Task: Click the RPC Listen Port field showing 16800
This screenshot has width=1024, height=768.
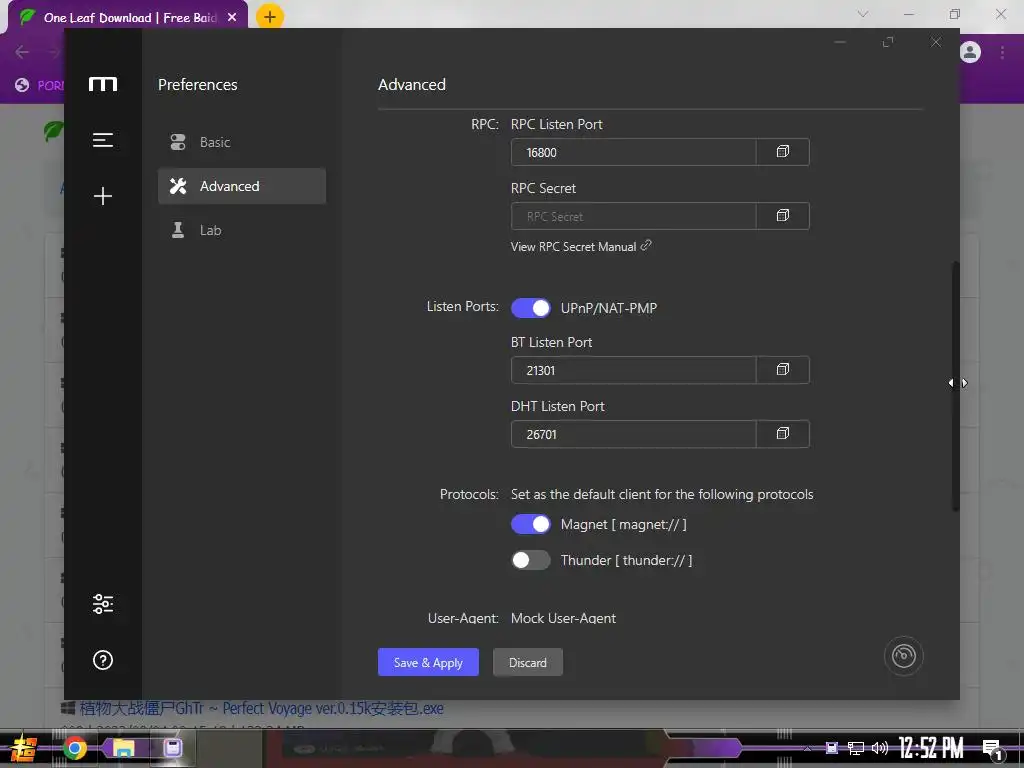Action: click(633, 152)
